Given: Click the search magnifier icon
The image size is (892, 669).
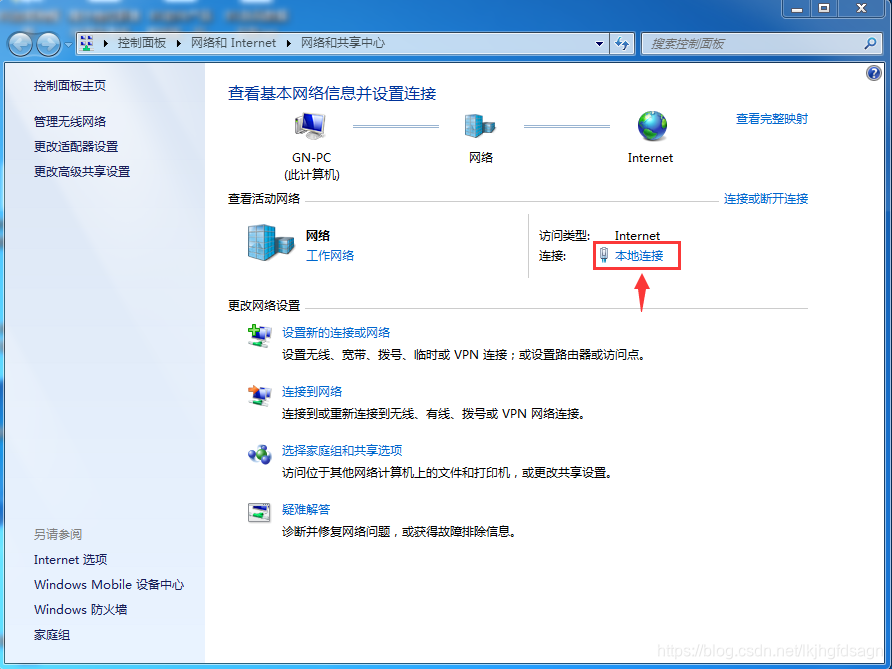Looking at the screenshot, I should click(870, 43).
